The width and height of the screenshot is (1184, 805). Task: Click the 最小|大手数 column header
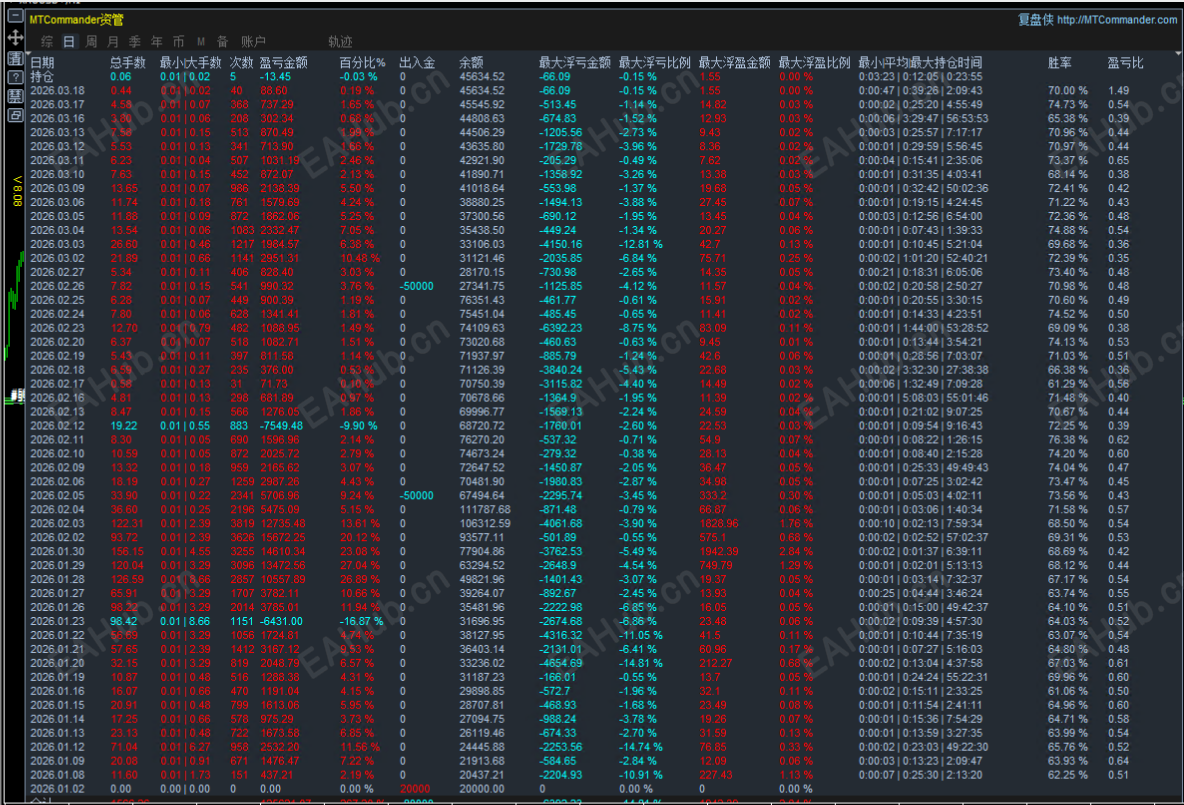click(x=190, y=63)
